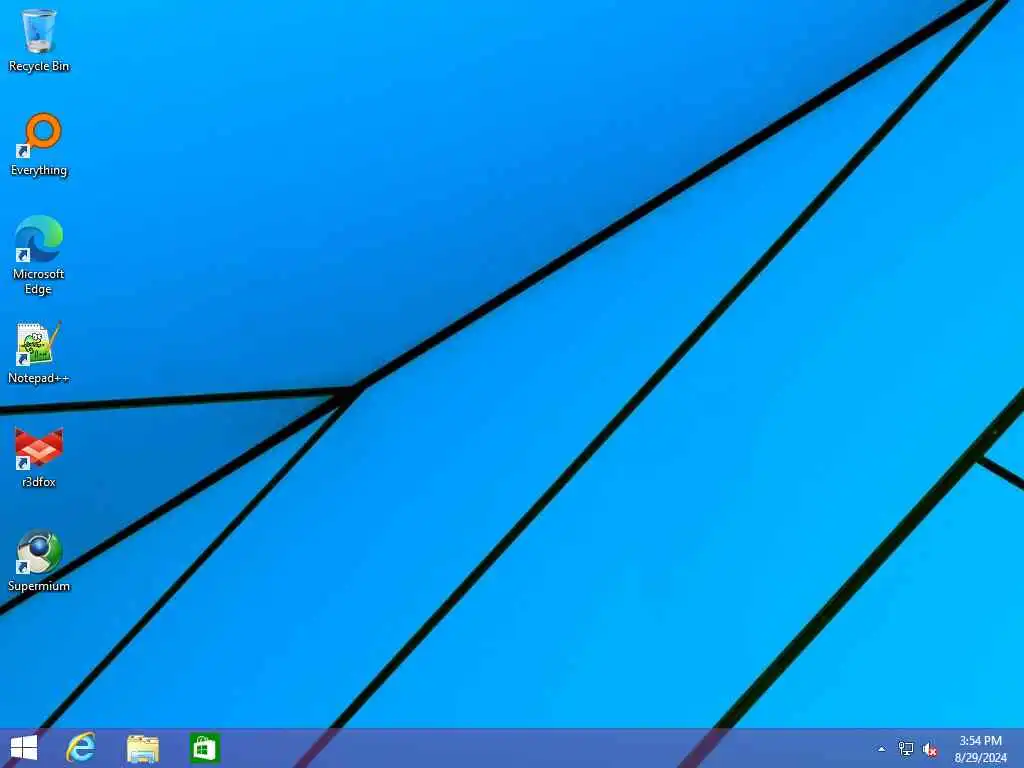Viewport: 1024px width, 768px height.
Task: Open the Windows Start button
Action: point(24,748)
